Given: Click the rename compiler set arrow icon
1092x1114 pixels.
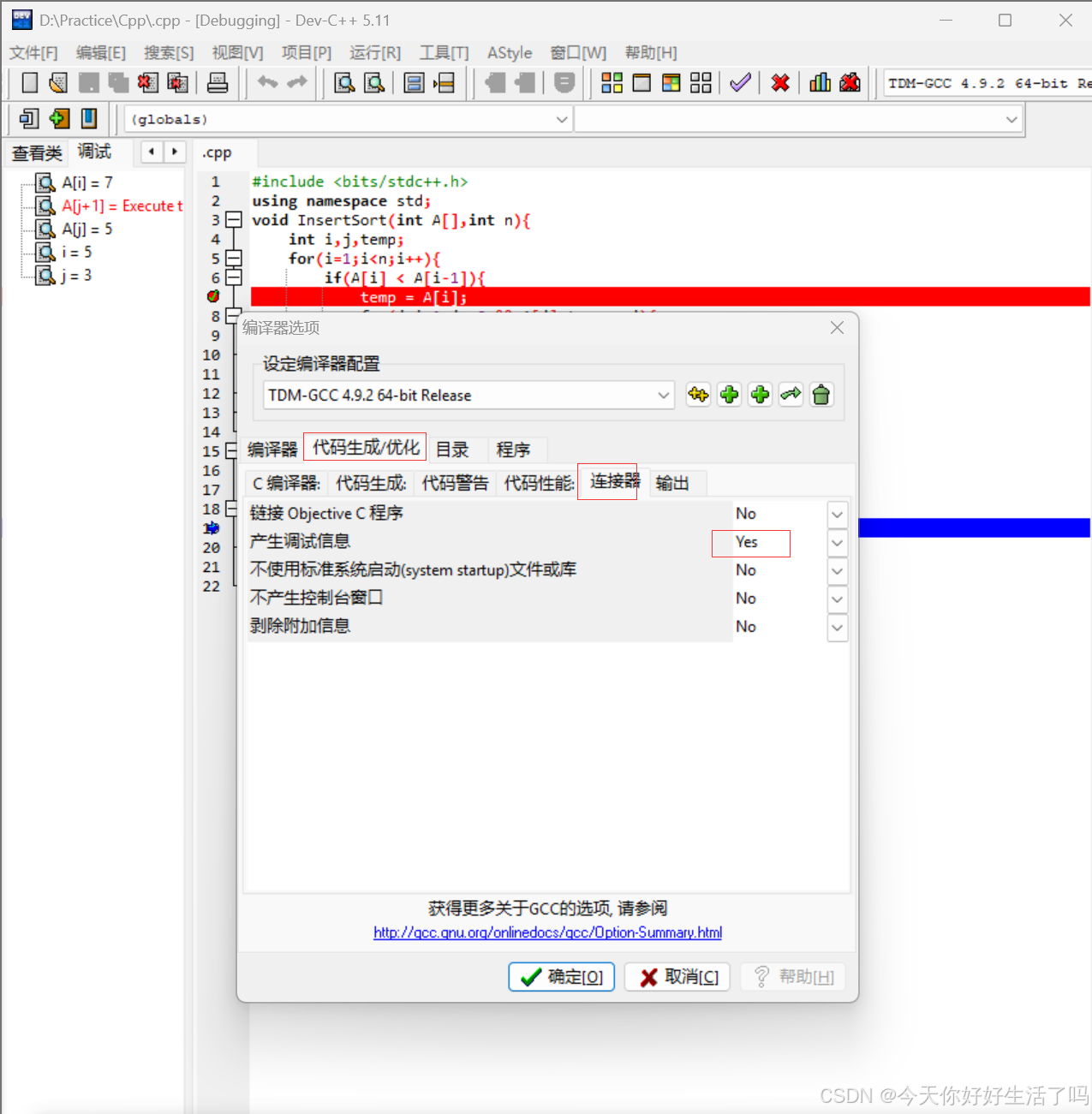Looking at the screenshot, I should click(791, 394).
